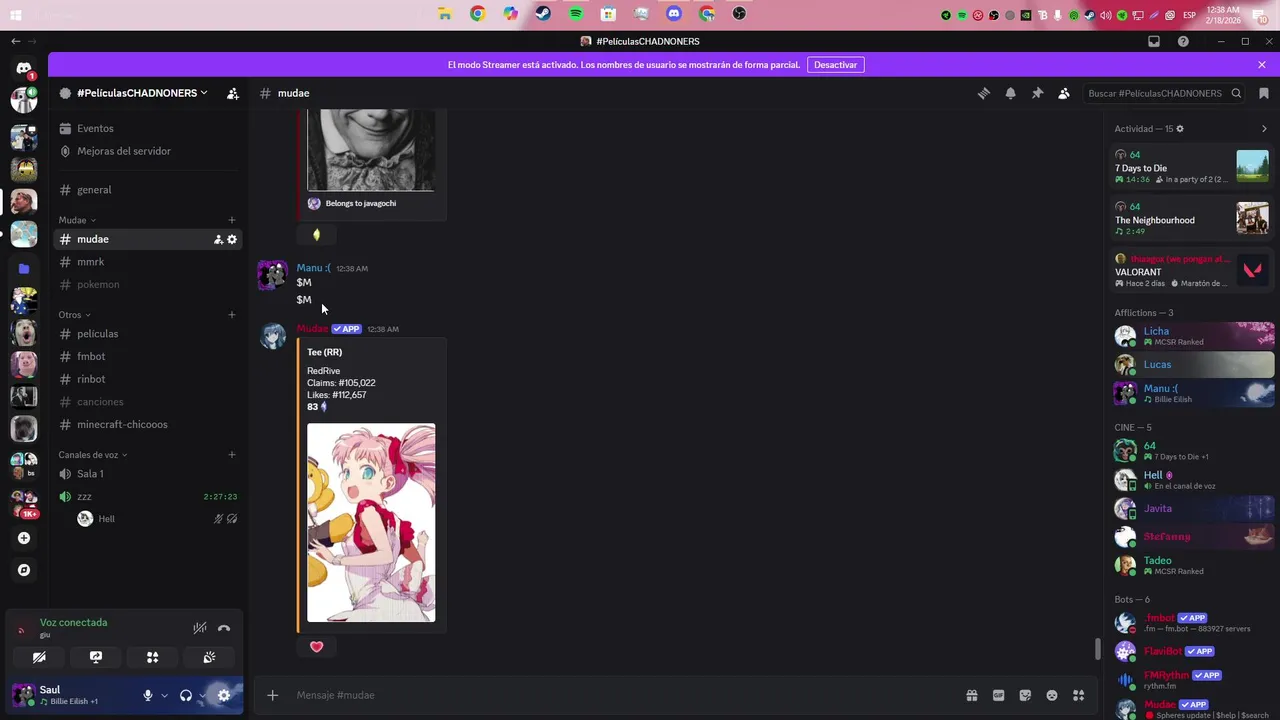Collapse the Mudae category

(x=77, y=220)
